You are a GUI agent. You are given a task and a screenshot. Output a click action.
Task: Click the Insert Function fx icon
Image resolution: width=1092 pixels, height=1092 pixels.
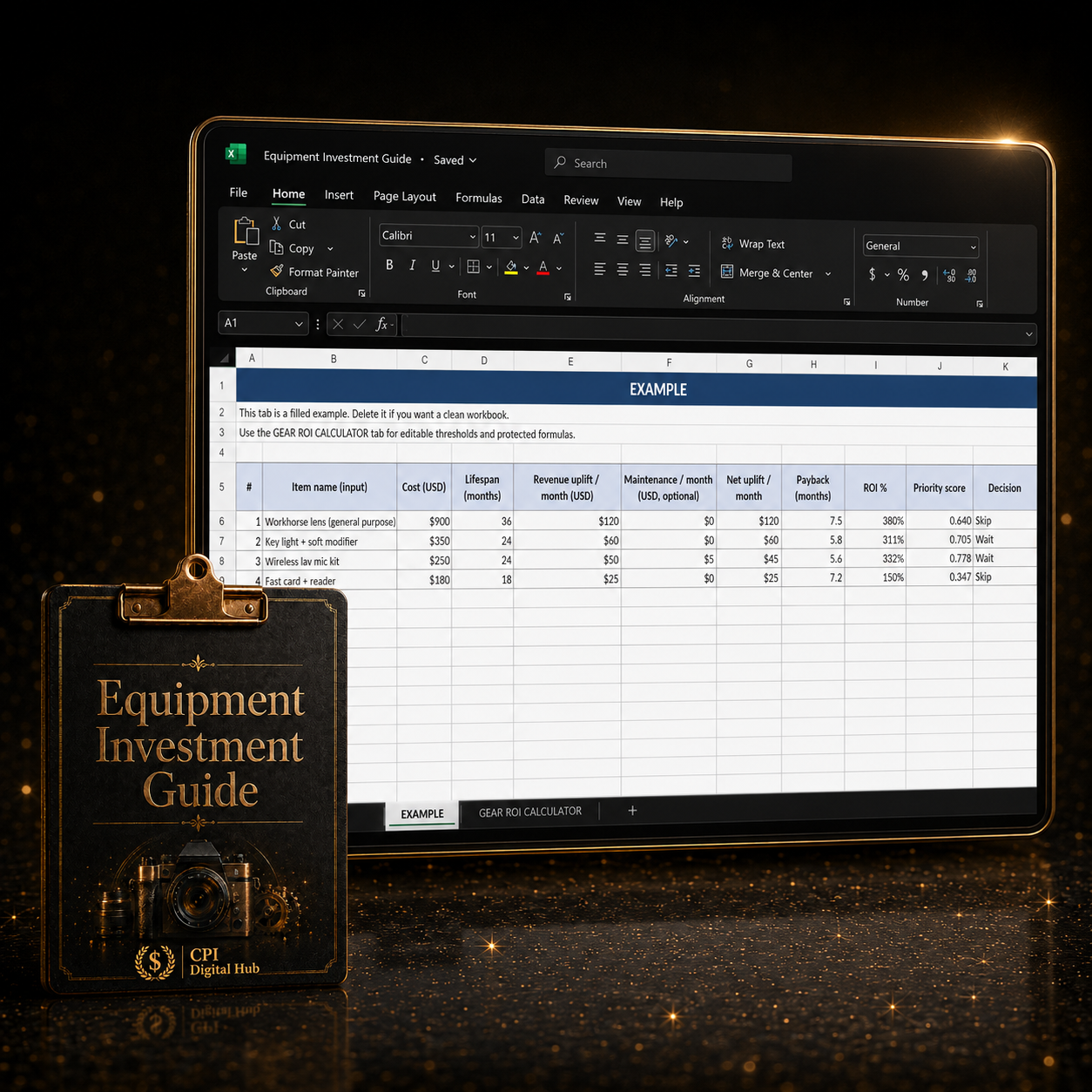pyautogui.click(x=381, y=325)
